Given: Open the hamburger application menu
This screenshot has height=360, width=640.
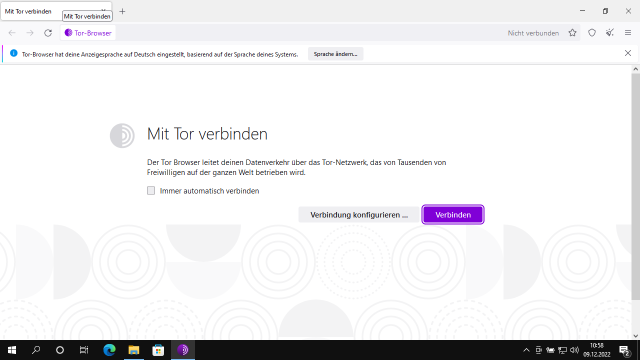Looking at the screenshot, I should pos(628,33).
